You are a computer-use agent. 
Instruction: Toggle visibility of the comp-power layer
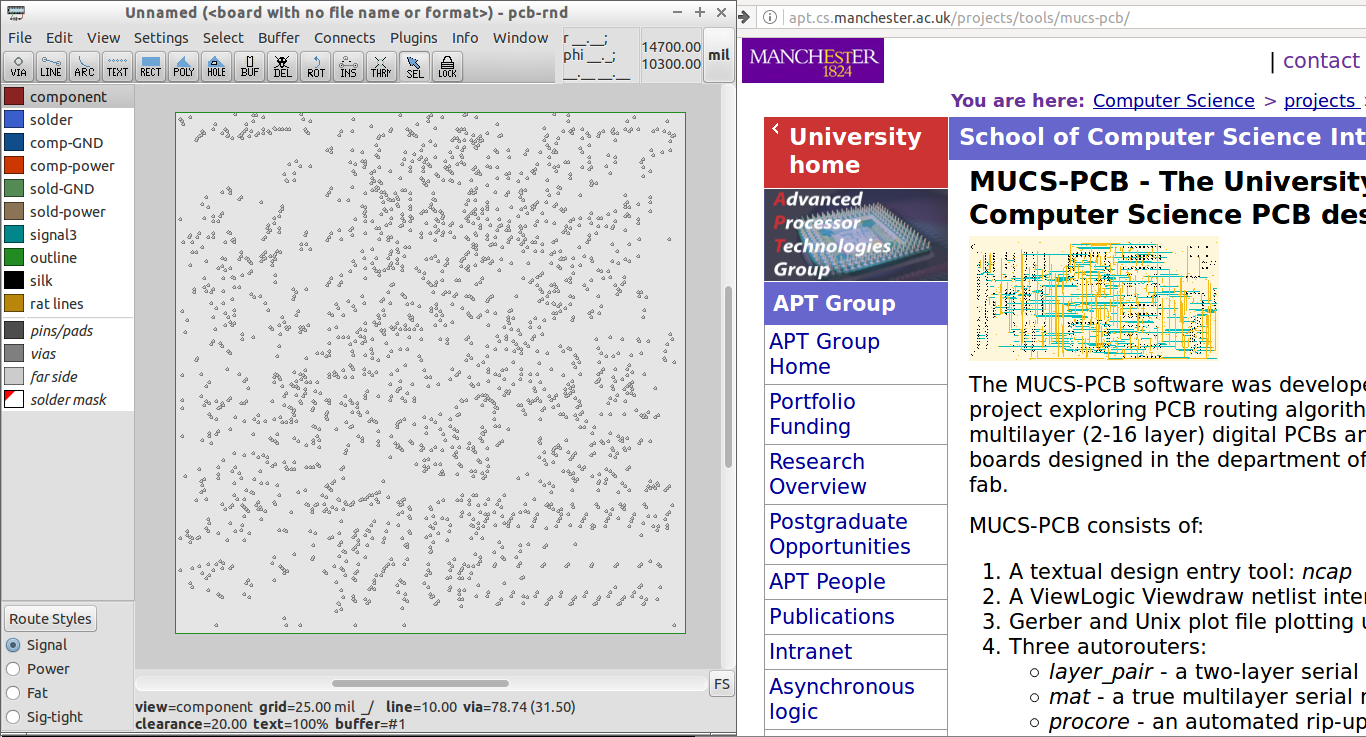(x=14, y=166)
